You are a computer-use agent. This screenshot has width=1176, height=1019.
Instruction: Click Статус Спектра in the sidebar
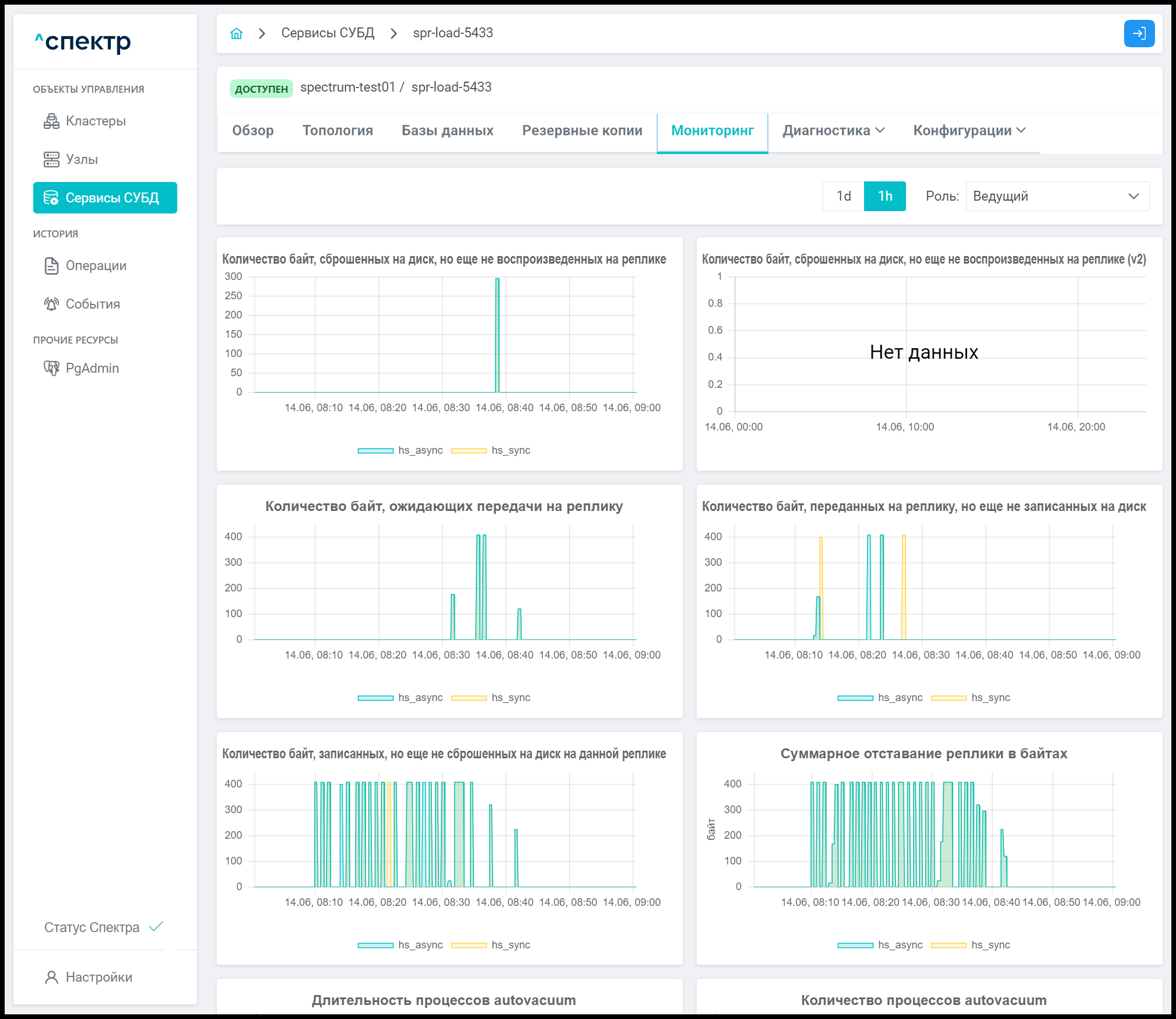point(92,927)
